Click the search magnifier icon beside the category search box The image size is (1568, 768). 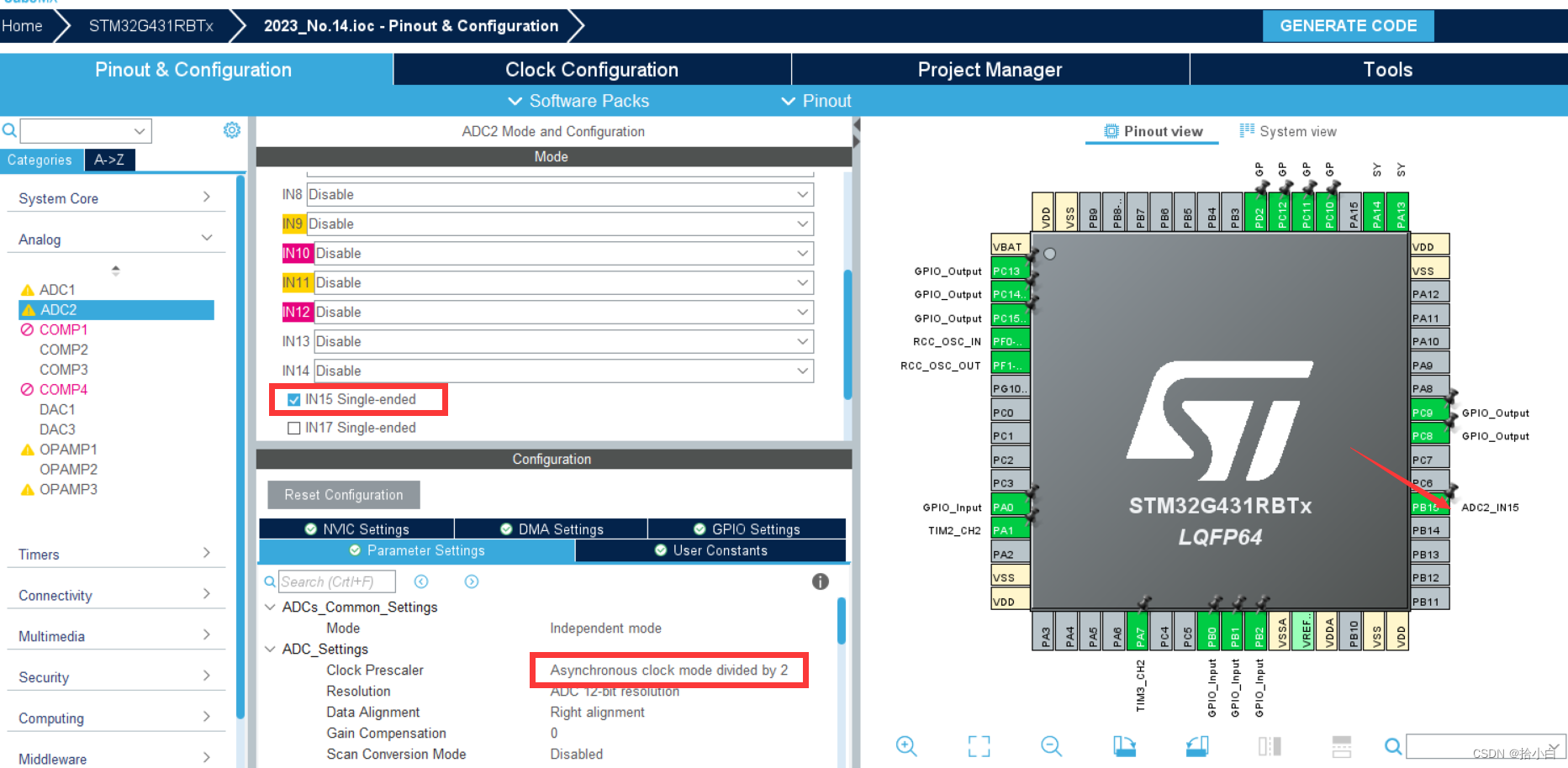pos(9,130)
